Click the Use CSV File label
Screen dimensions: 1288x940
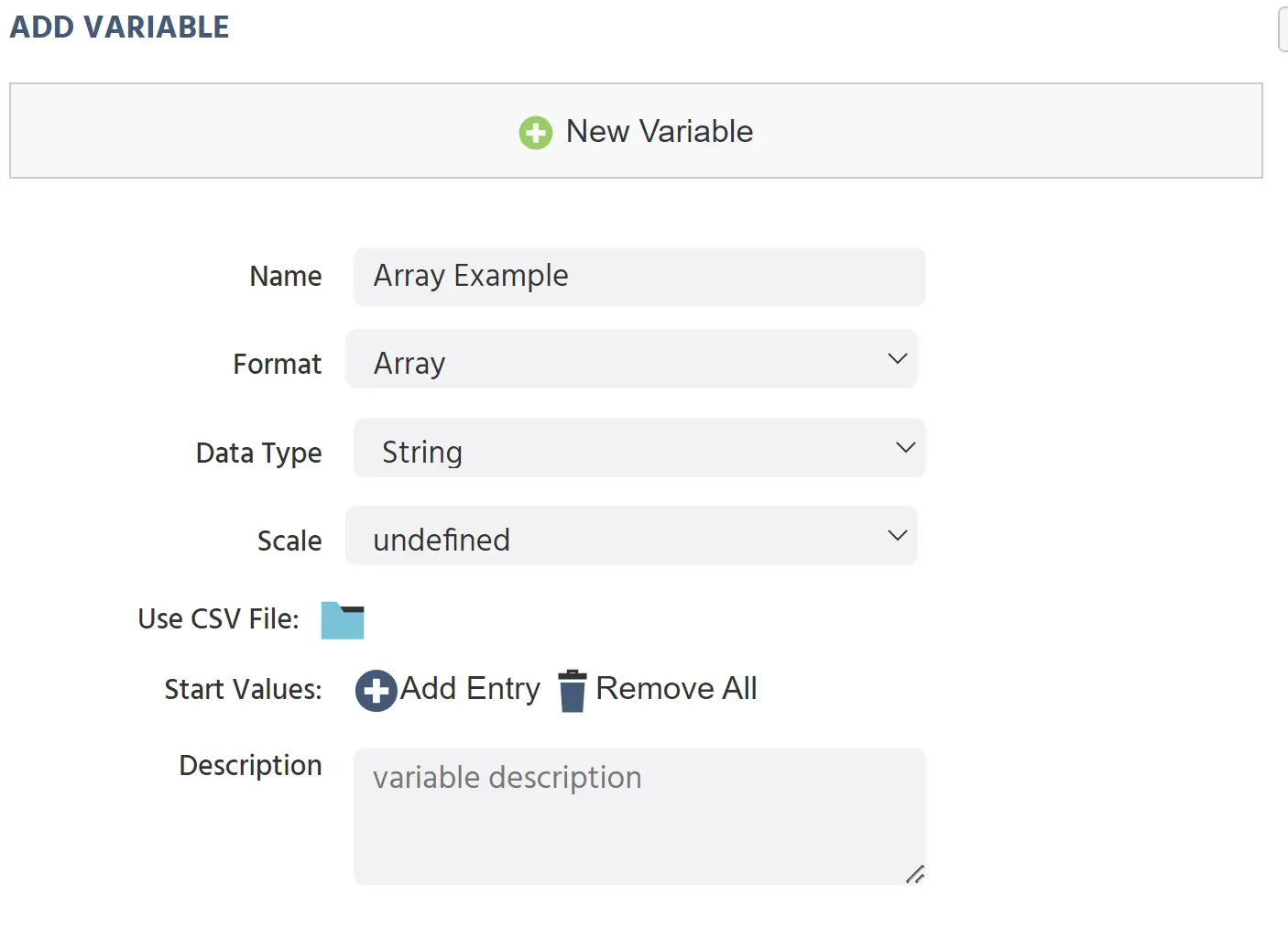tap(218, 618)
